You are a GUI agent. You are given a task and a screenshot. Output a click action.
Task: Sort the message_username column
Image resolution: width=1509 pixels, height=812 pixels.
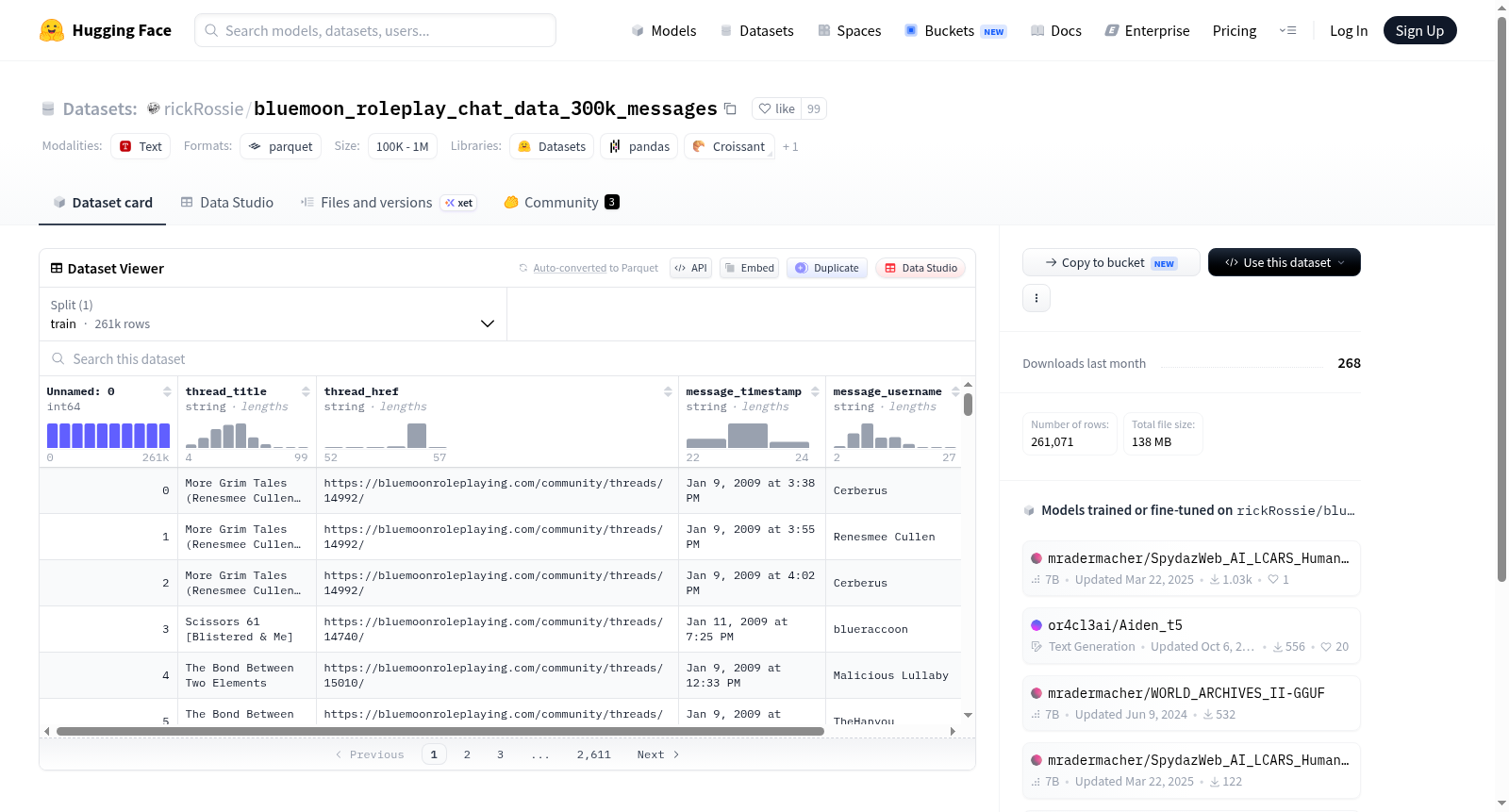click(955, 391)
